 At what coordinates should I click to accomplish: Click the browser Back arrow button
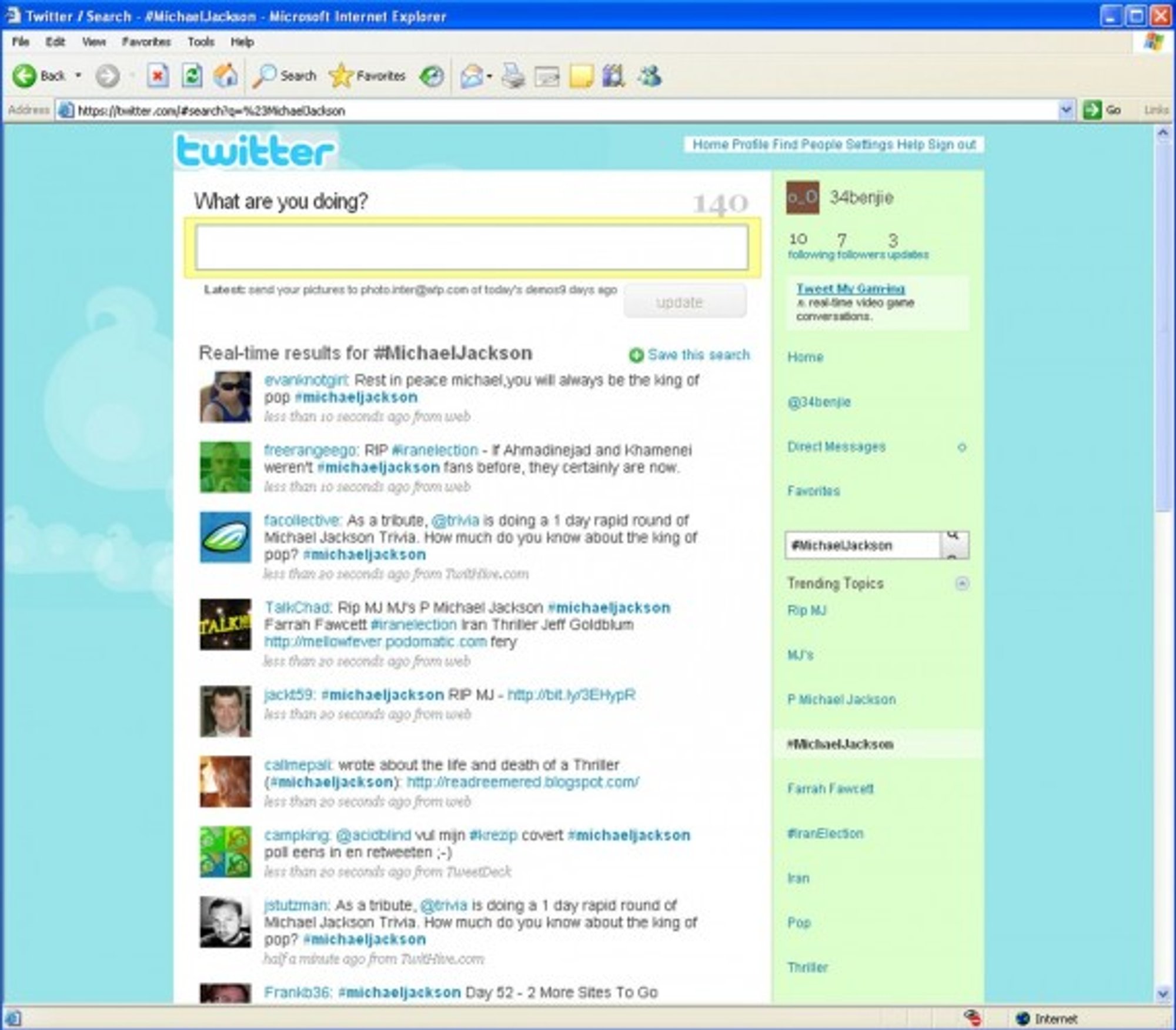(25, 76)
